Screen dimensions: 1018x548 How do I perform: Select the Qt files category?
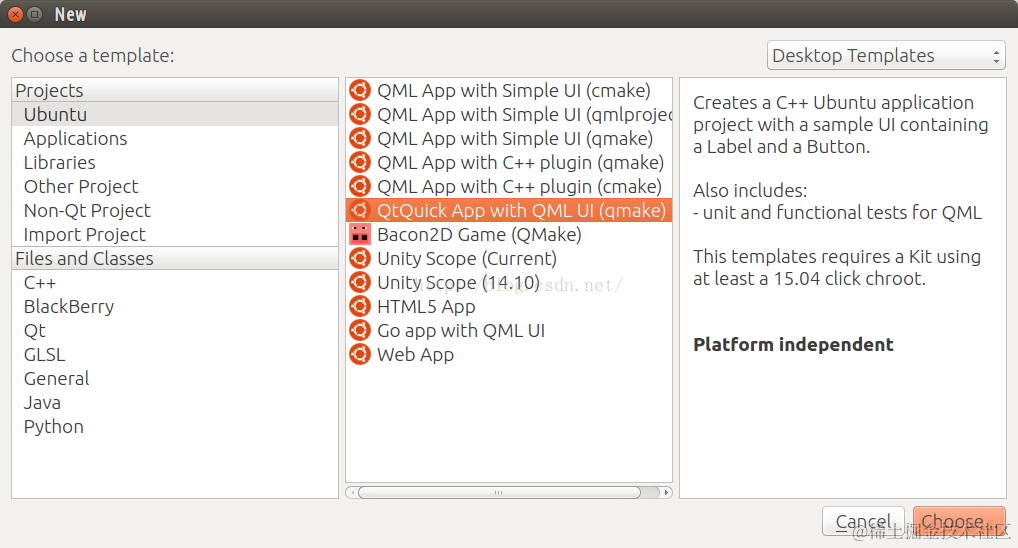click(x=175, y=330)
